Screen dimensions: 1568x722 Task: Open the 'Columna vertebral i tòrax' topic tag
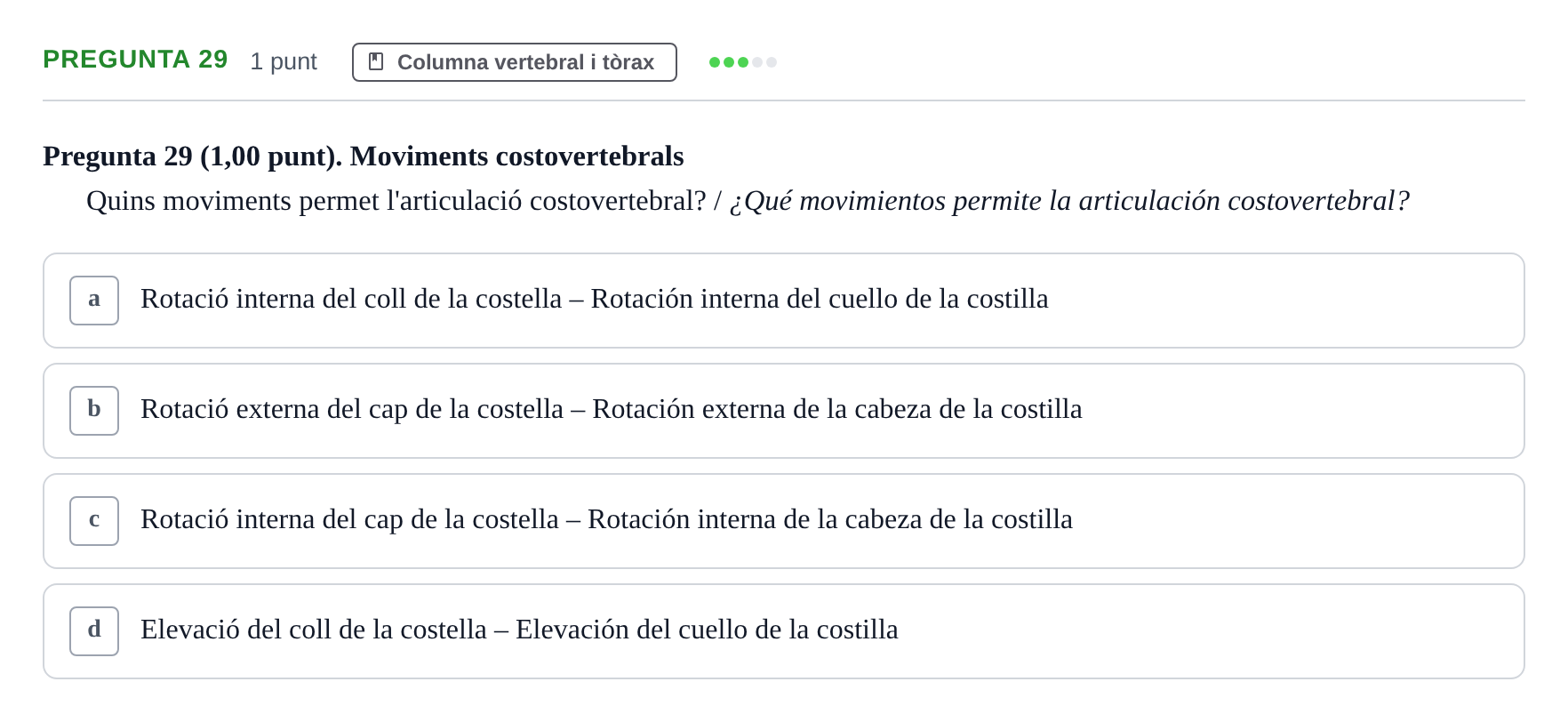pos(515,62)
